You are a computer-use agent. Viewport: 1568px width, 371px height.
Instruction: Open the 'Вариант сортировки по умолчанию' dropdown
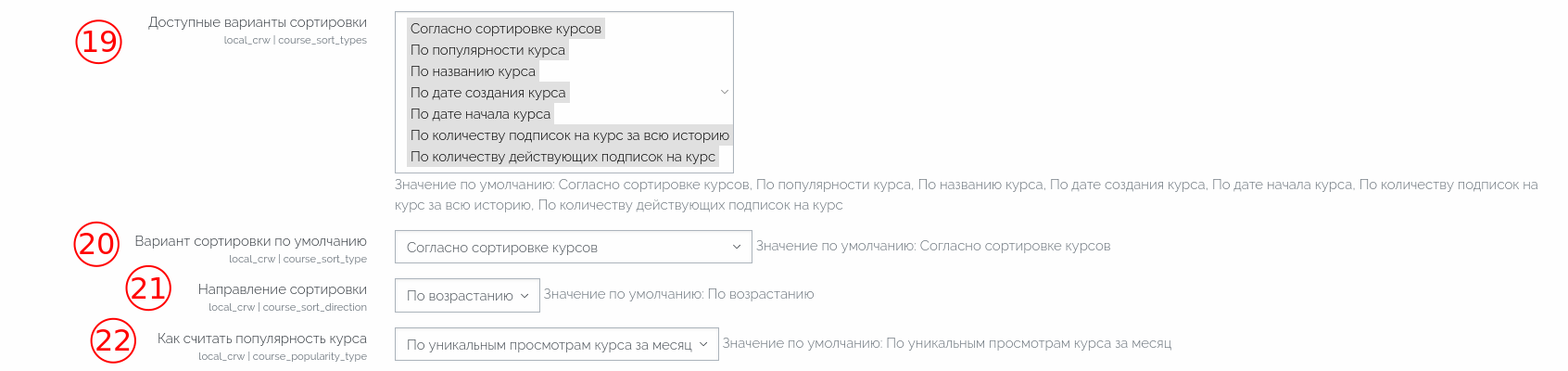tap(573, 247)
